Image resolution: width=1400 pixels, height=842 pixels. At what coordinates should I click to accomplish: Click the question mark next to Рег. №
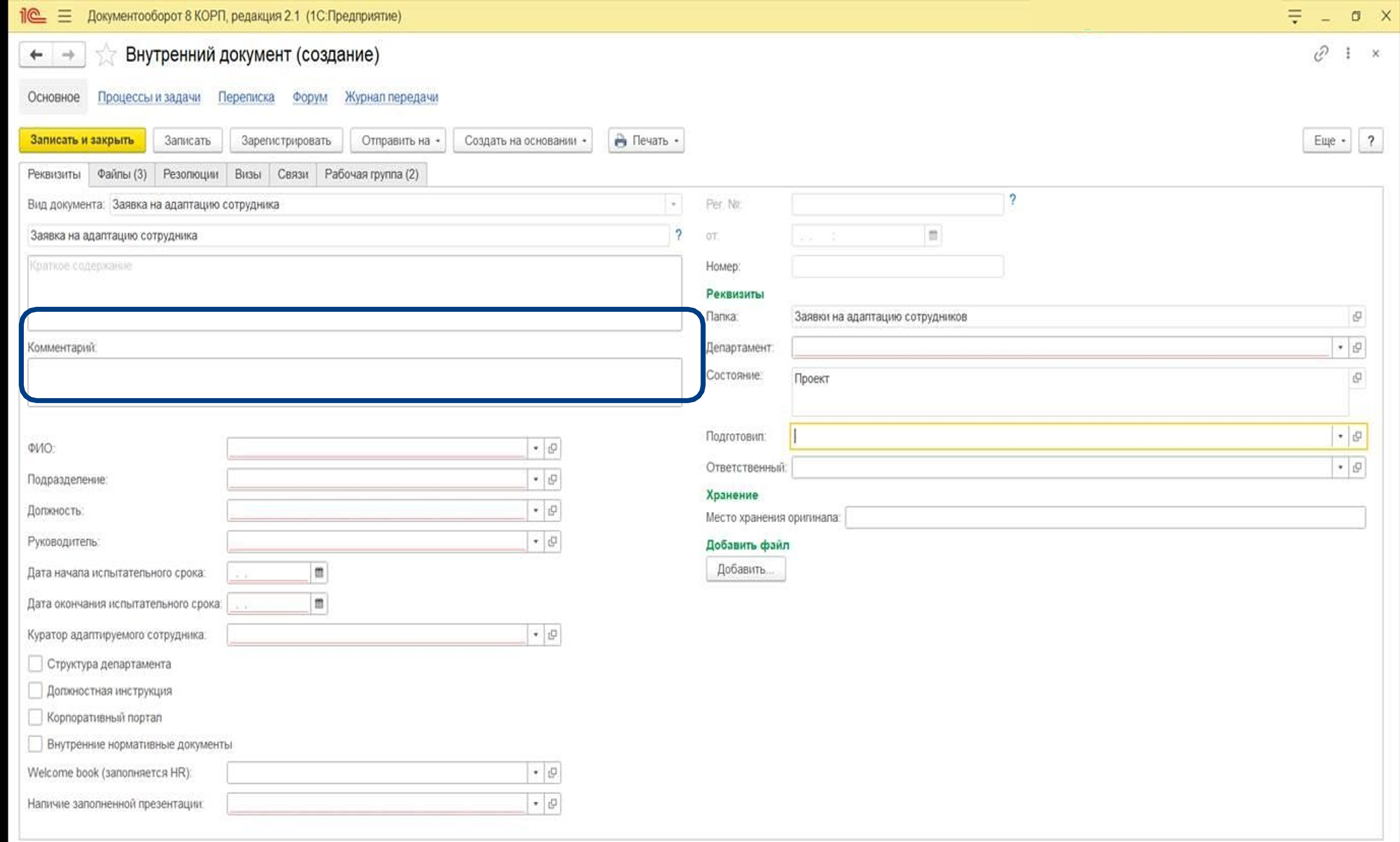click(x=1013, y=200)
